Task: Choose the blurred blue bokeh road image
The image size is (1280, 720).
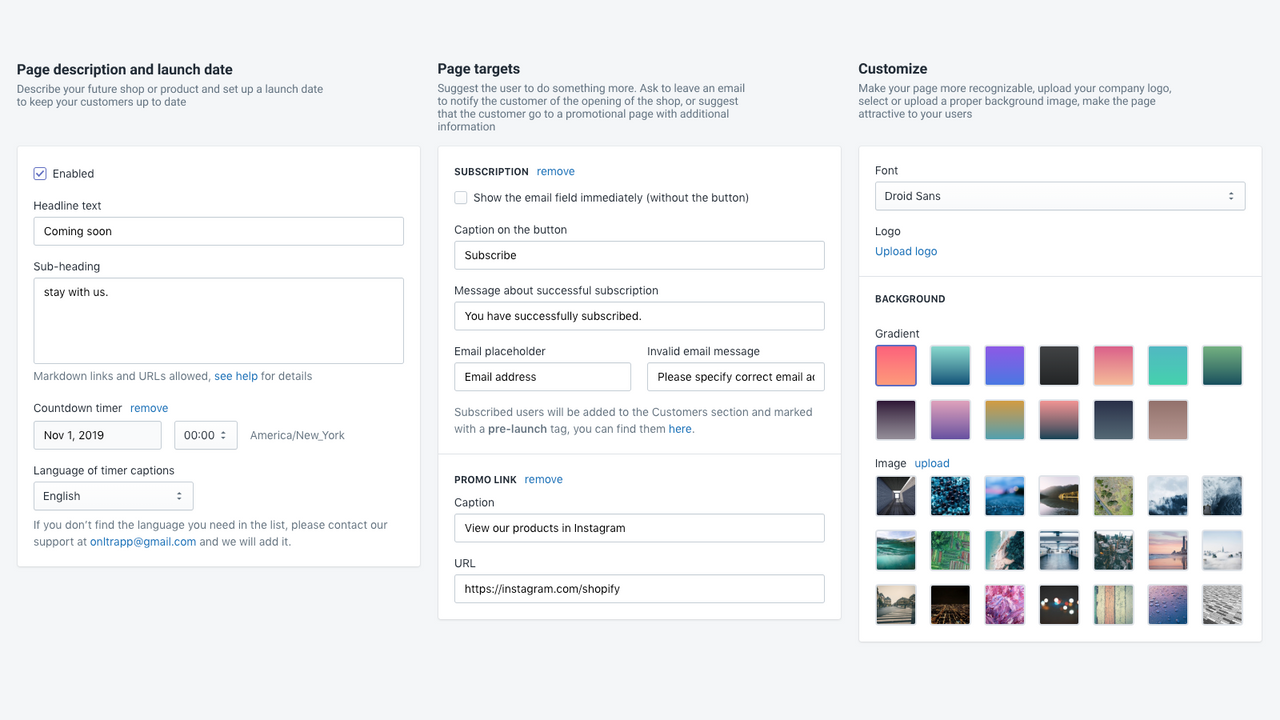Action: coord(1005,496)
